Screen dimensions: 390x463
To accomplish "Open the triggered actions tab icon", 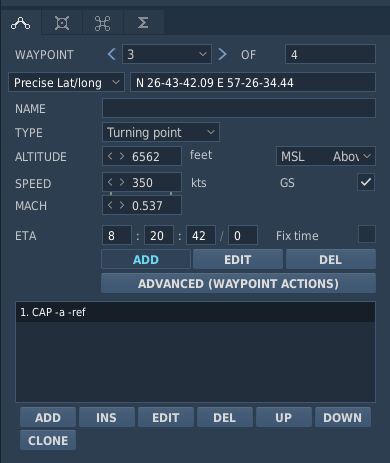I will (103, 23).
